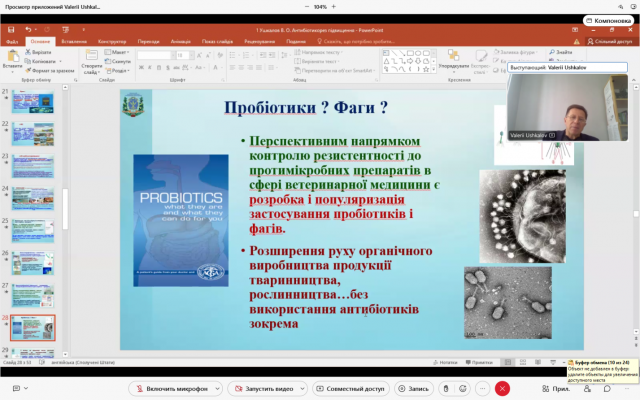
Task: Open participants panel icon
Action: pos(587,389)
